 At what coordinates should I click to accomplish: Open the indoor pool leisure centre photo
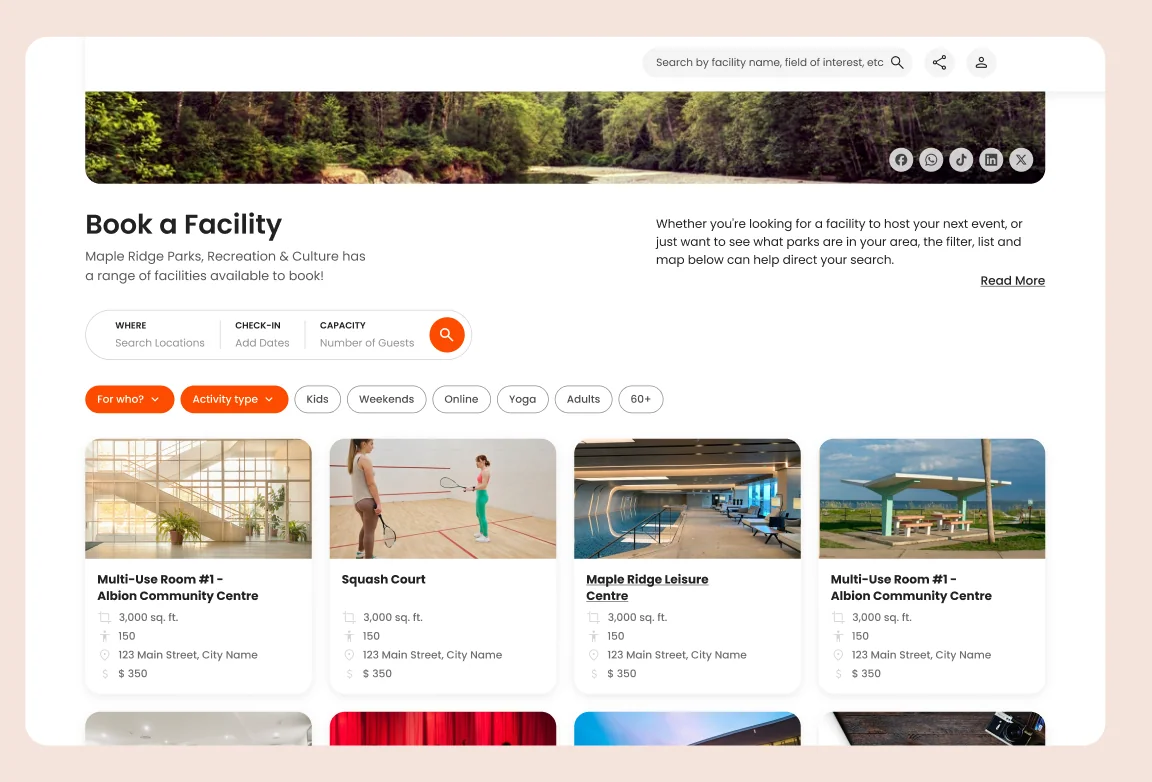pyautogui.click(x=687, y=498)
